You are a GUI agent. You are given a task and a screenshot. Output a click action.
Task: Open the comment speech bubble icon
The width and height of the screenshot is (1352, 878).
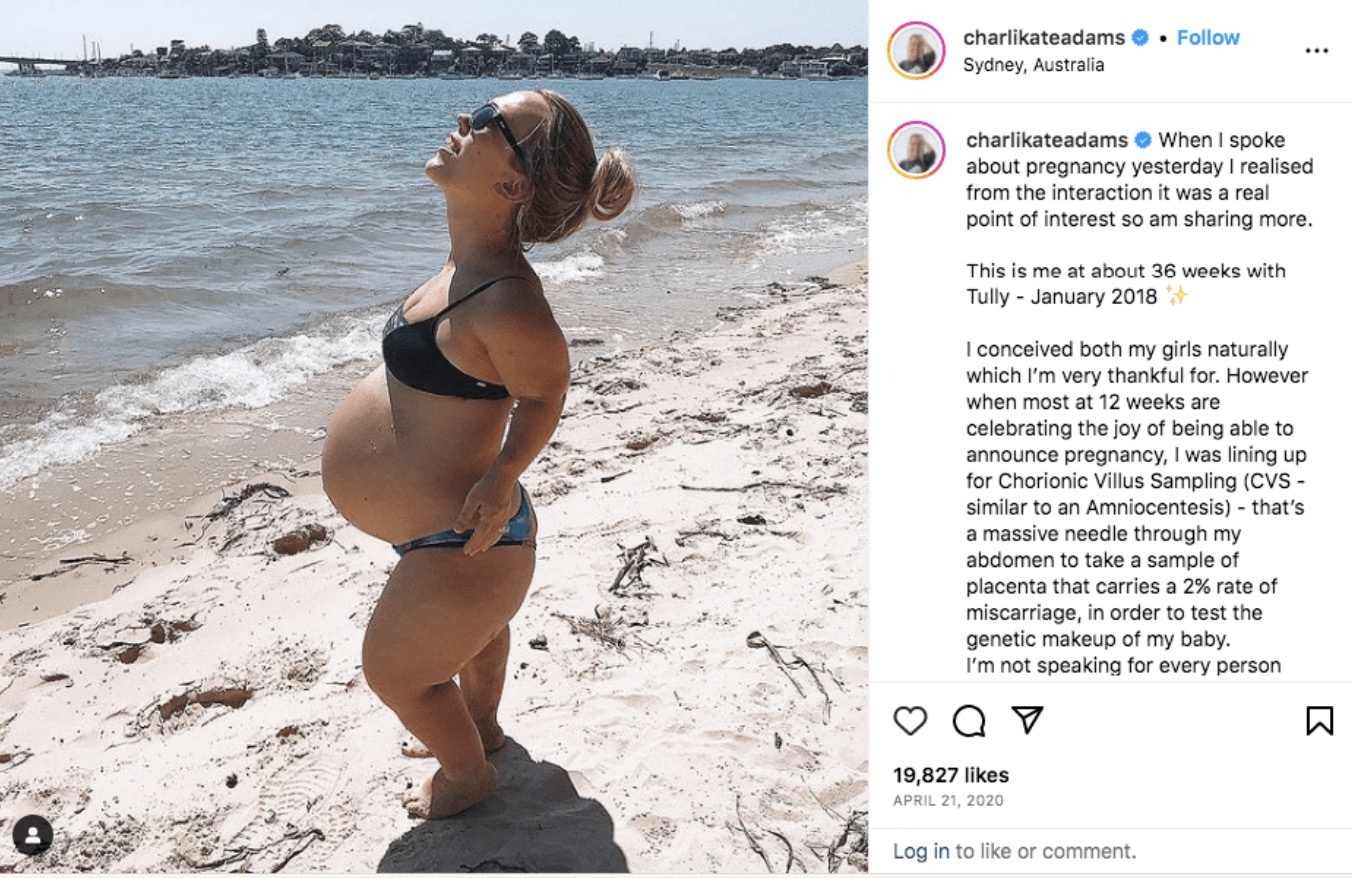click(x=968, y=720)
